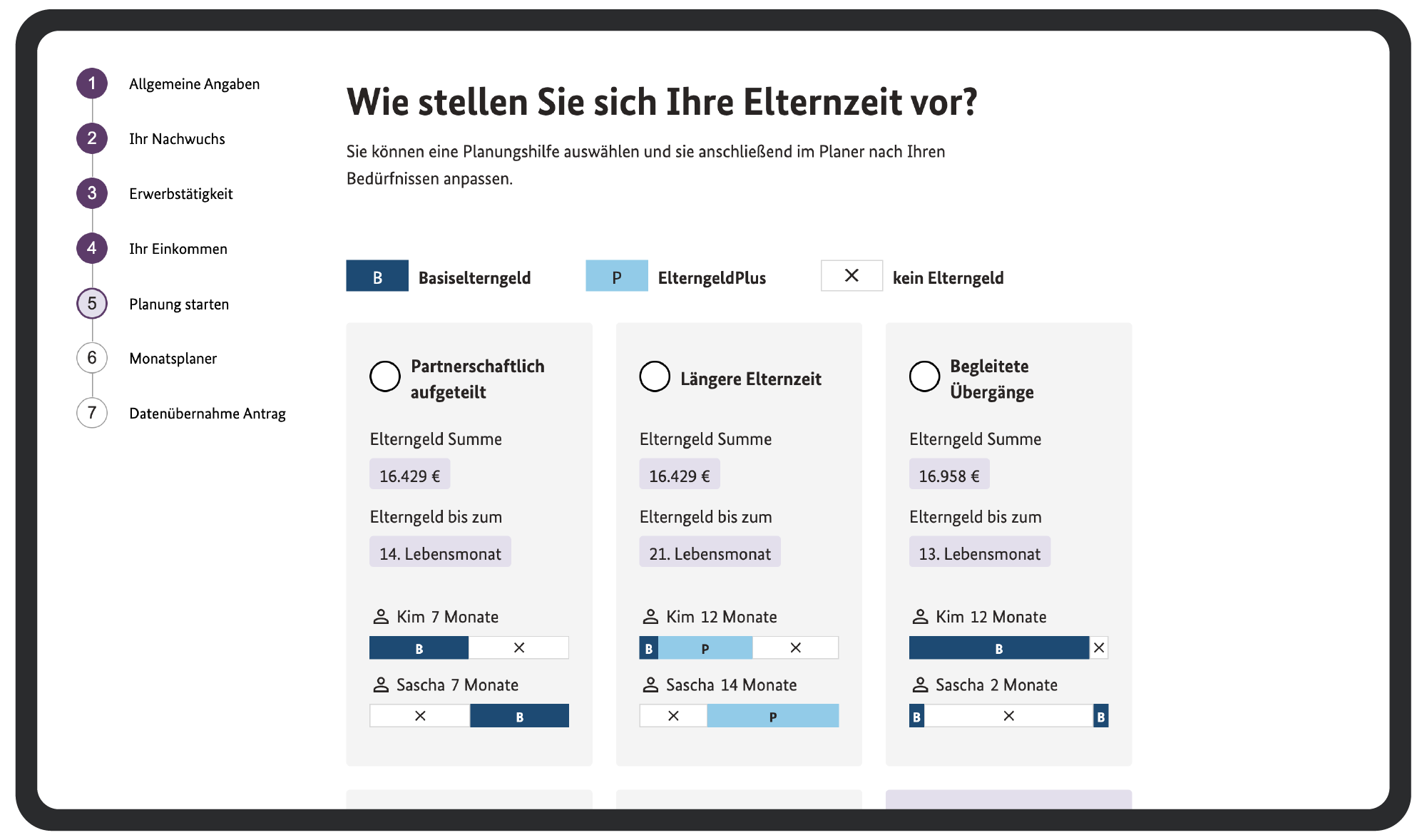Click the X kein Elterngeld legend icon
Screen dimensions: 1427x840
pyautogui.click(x=851, y=275)
